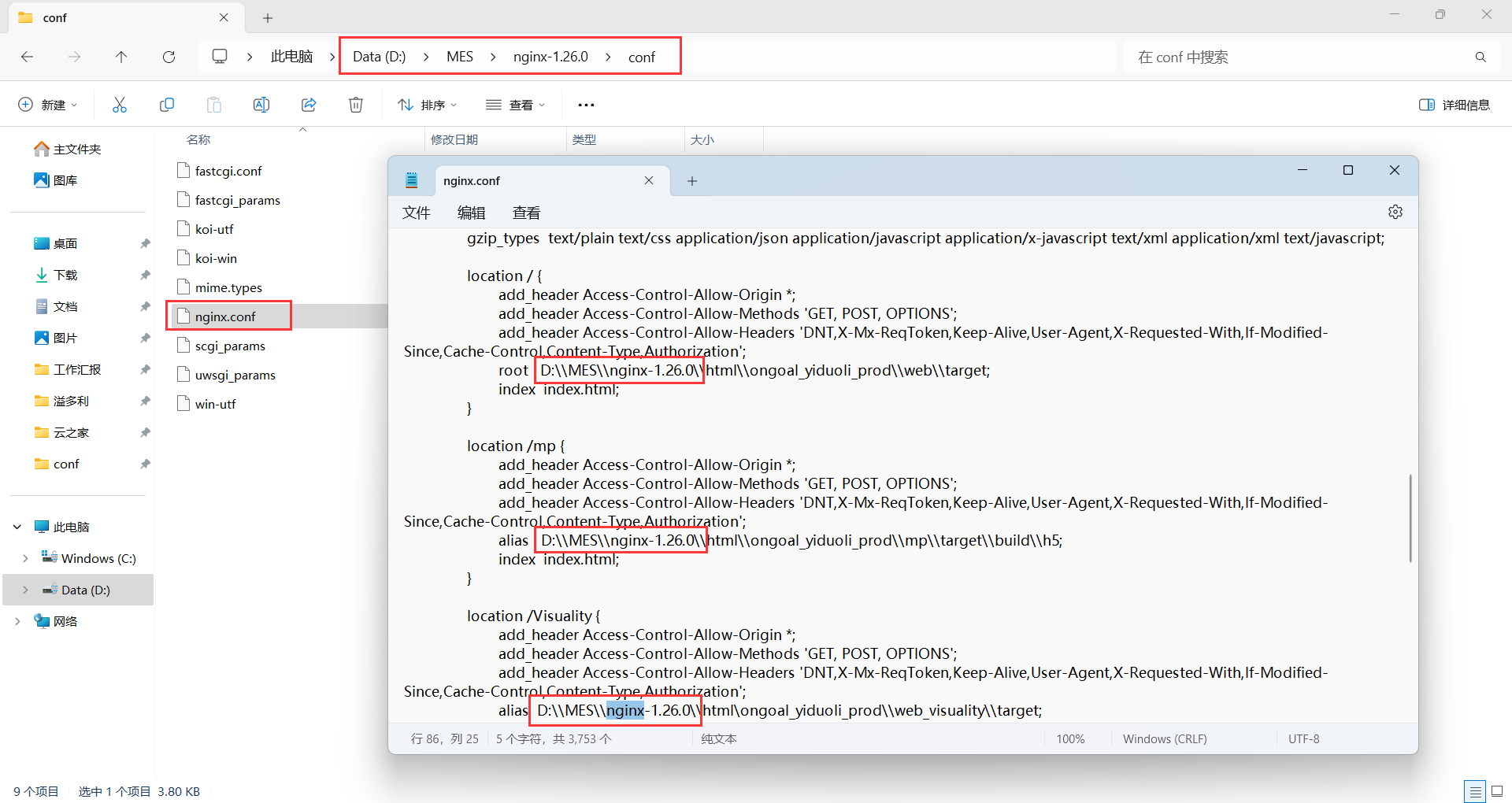Close the conf File Explorer tab
This screenshot has width=1512, height=803.
point(224,17)
